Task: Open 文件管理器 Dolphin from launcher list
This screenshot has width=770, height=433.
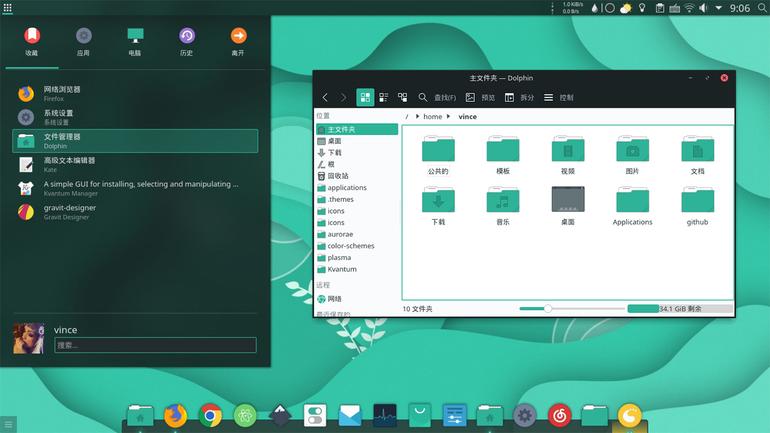Action: (x=135, y=141)
